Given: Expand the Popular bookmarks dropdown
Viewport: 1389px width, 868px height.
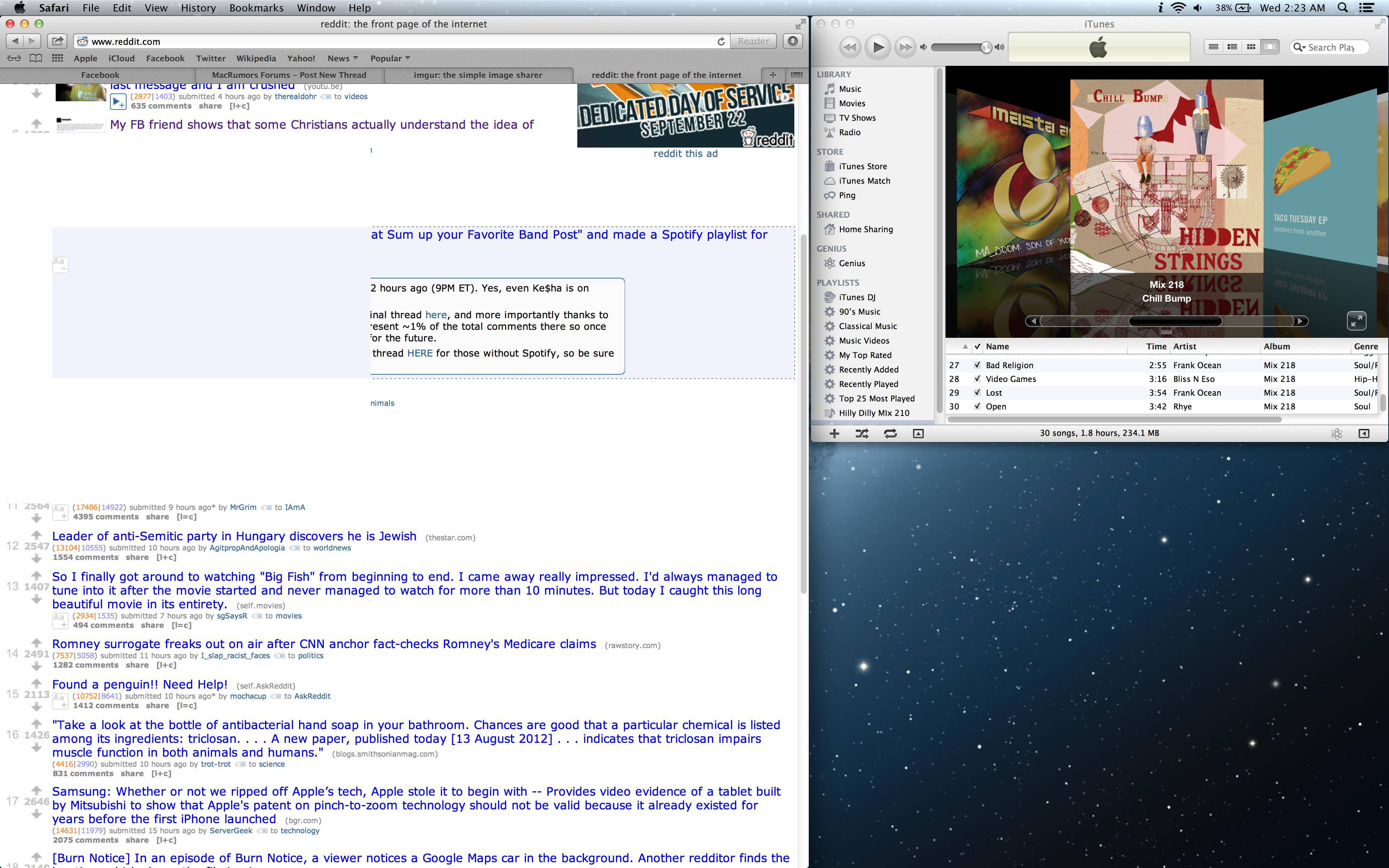Looking at the screenshot, I should click(x=390, y=59).
